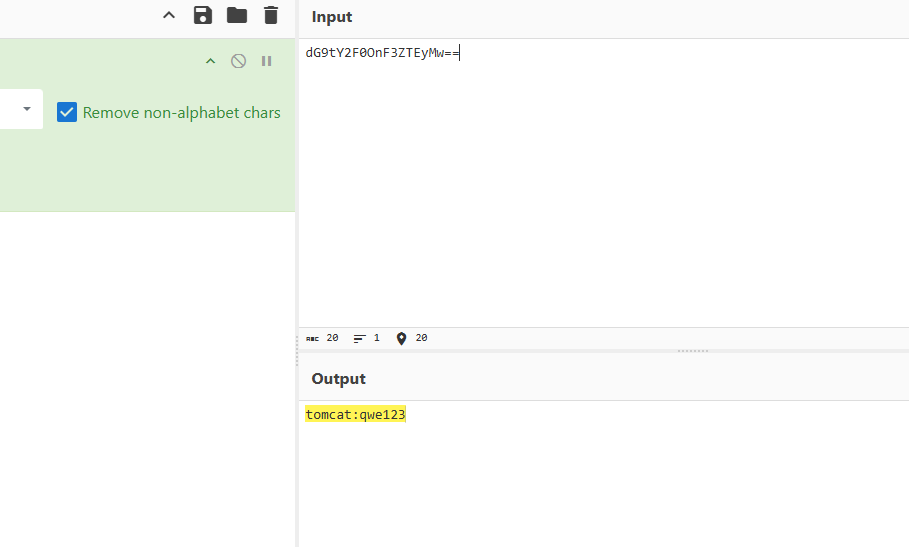Save the recipe with the floppy disk icon
This screenshot has height=547, width=909.
tap(203, 15)
